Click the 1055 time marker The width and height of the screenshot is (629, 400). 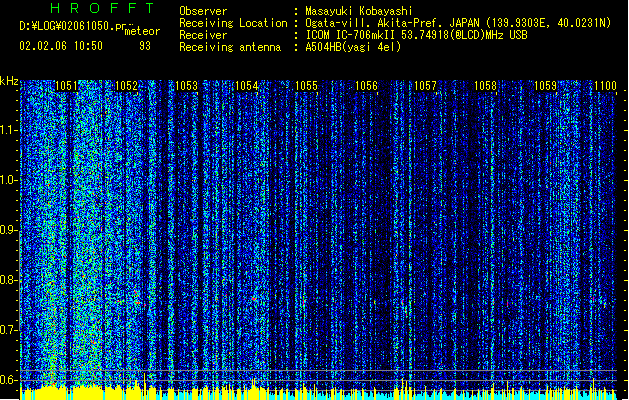click(306, 86)
